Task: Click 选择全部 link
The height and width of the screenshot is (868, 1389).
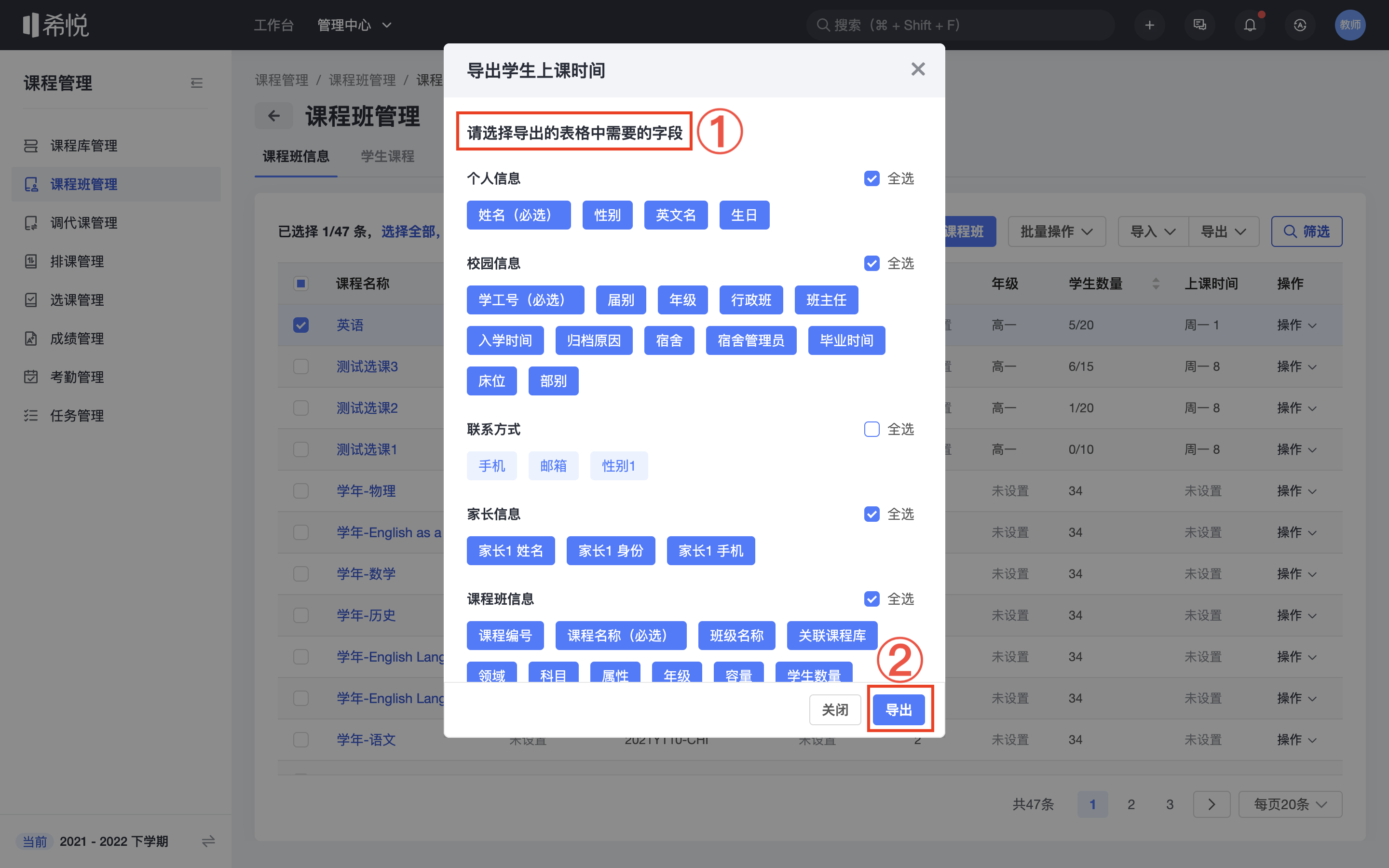Action: tap(408, 231)
